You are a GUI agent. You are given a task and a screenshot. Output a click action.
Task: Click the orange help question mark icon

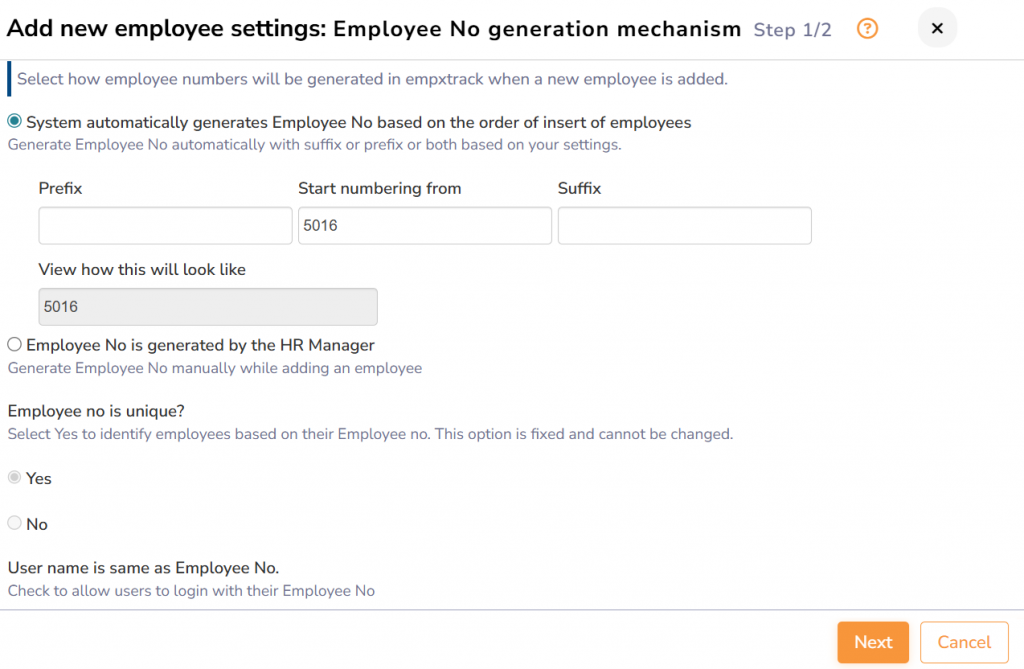(x=868, y=29)
